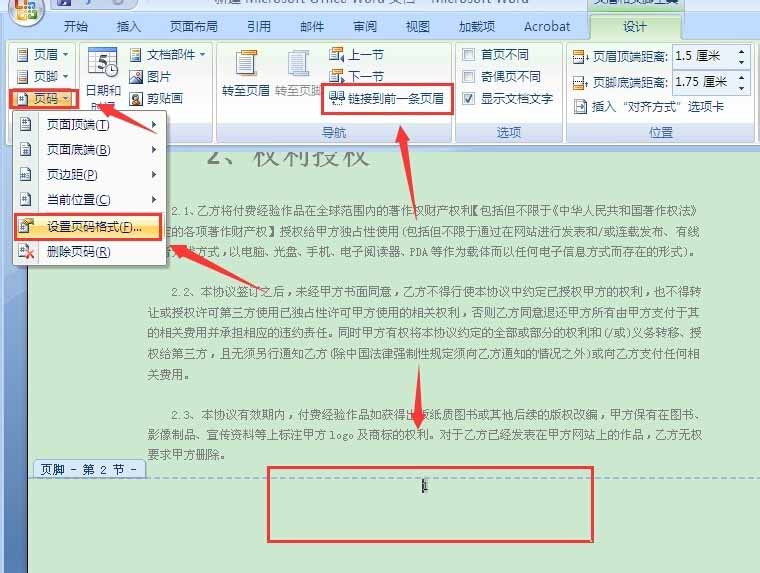
Task: Click the Office button orb
Action: 25,11
